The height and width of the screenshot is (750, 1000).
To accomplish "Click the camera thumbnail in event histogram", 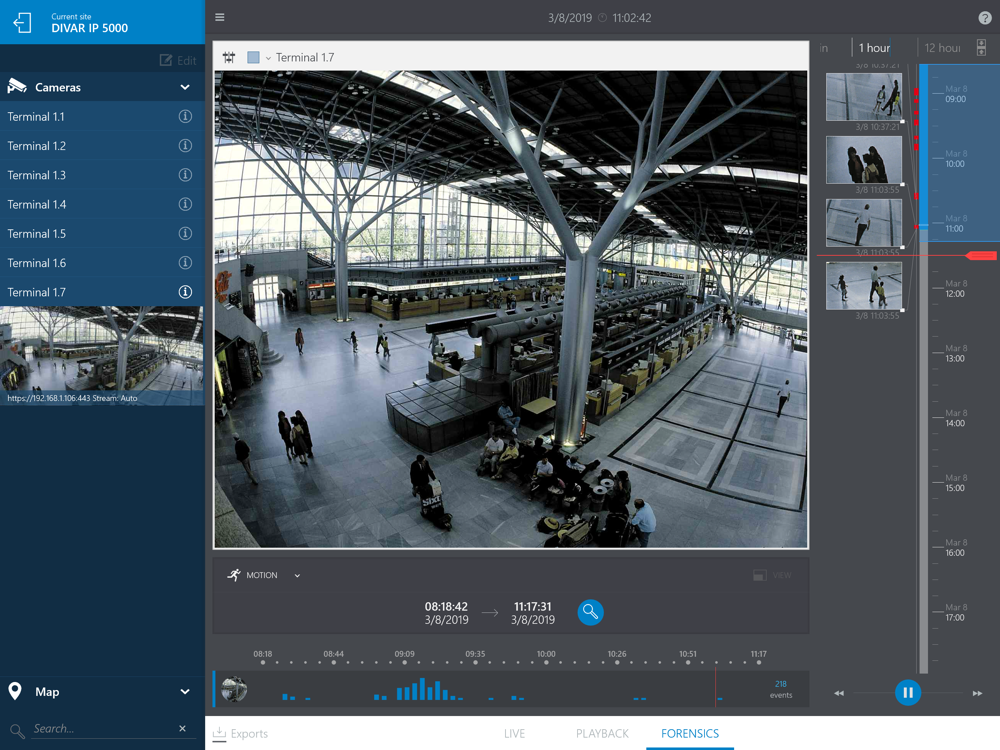I will pos(234,689).
